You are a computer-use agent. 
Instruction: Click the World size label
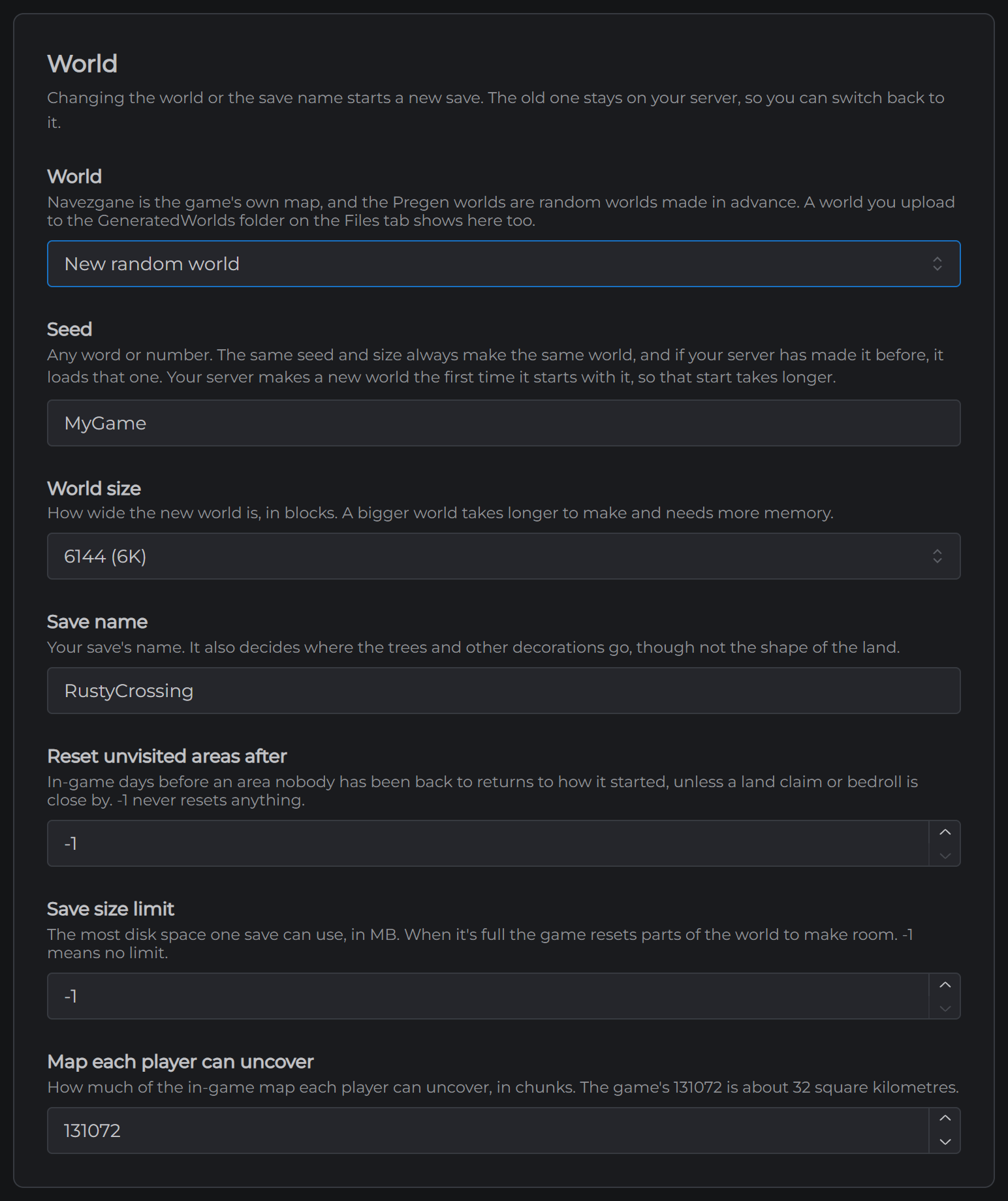pyautogui.click(x=94, y=488)
